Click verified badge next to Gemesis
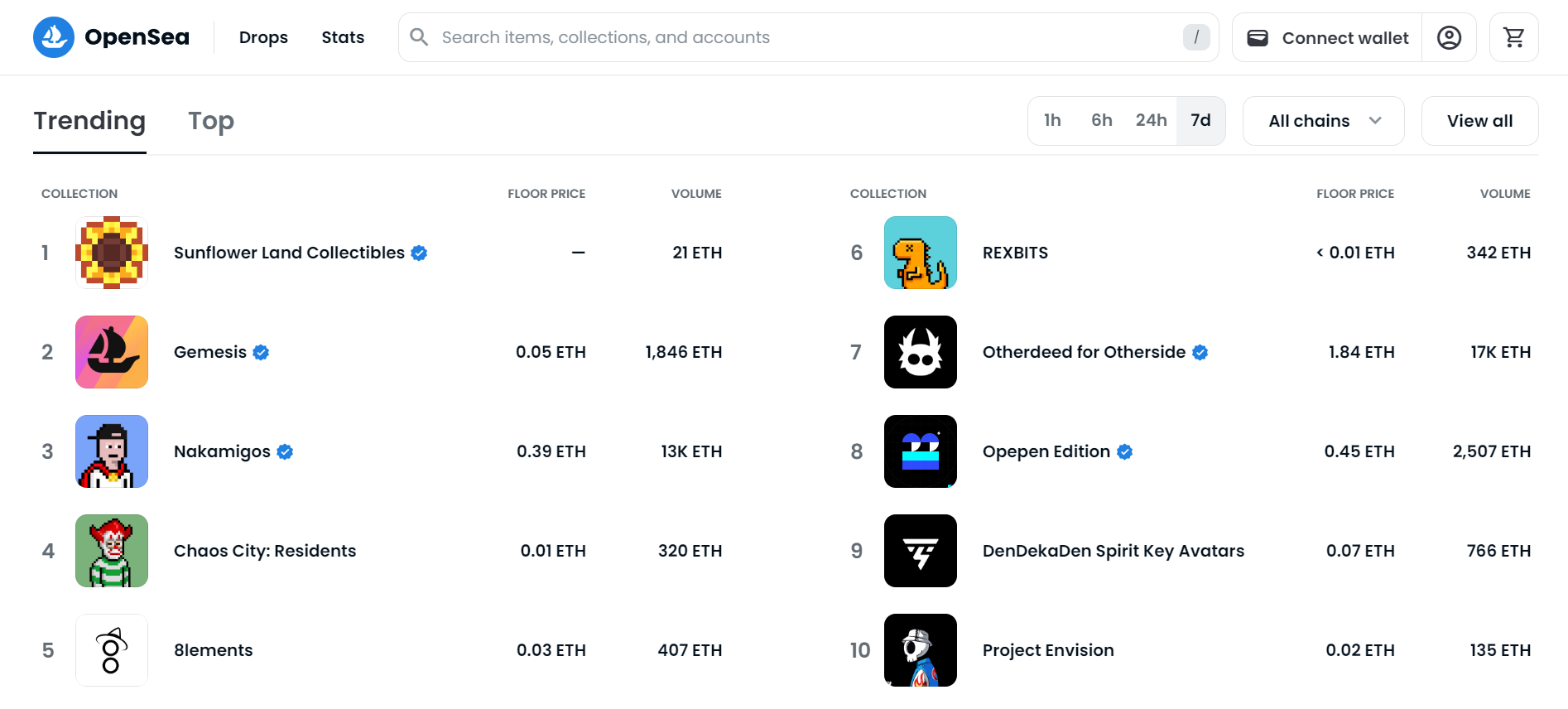The height and width of the screenshot is (709, 1568). 261,352
